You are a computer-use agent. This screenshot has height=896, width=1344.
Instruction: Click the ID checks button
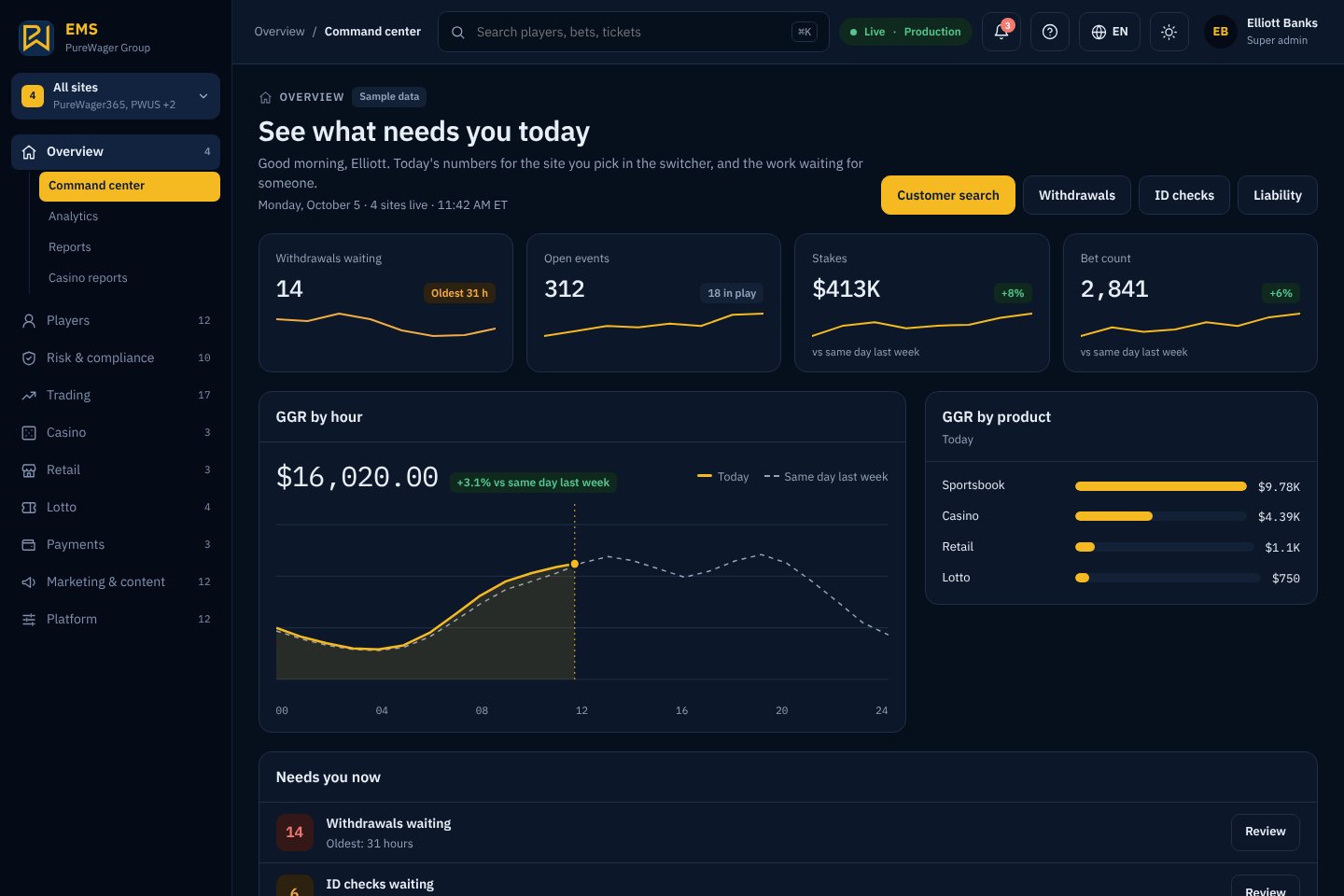click(x=1183, y=195)
